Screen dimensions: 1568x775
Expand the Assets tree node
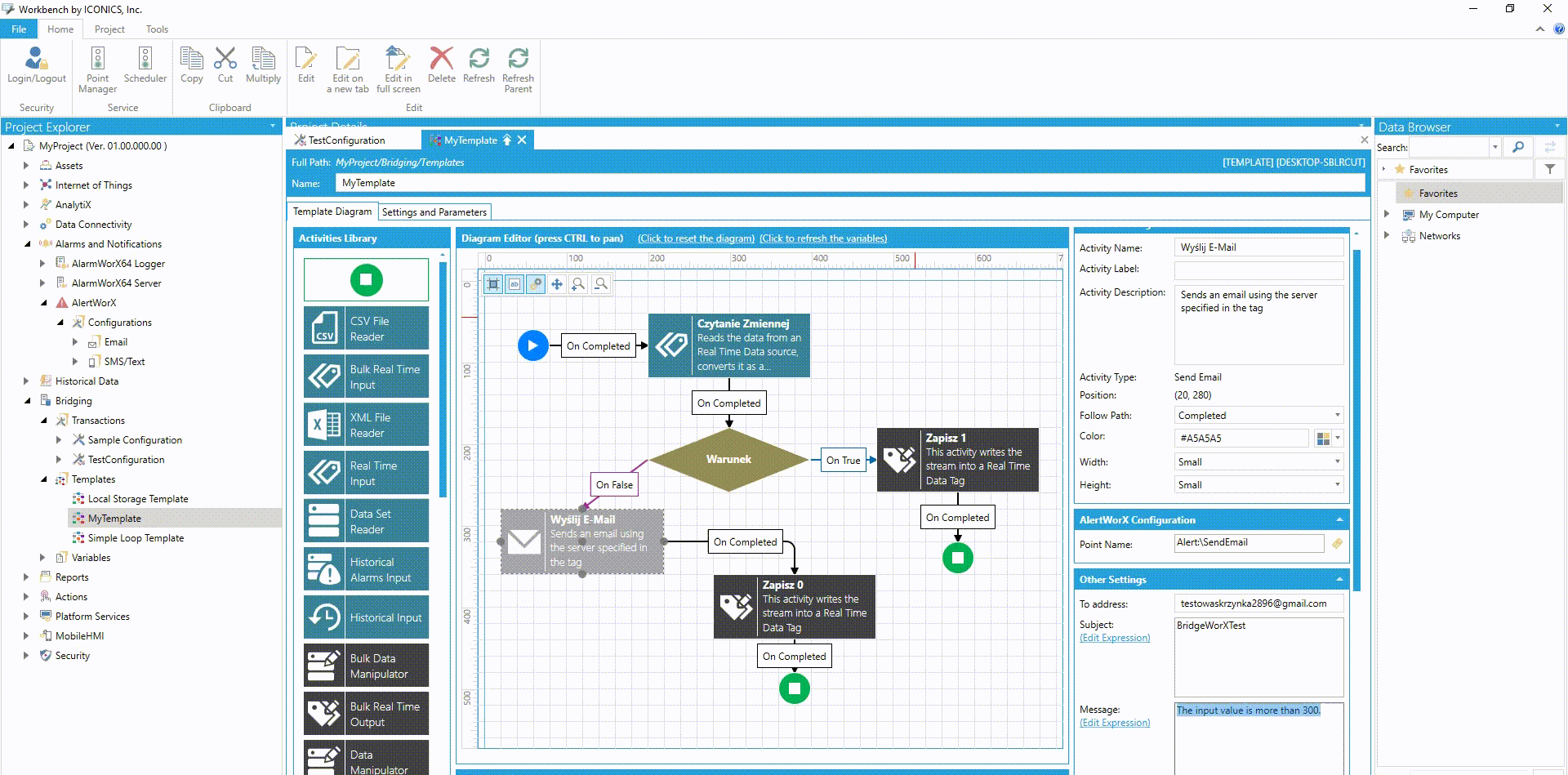coord(26,165)
